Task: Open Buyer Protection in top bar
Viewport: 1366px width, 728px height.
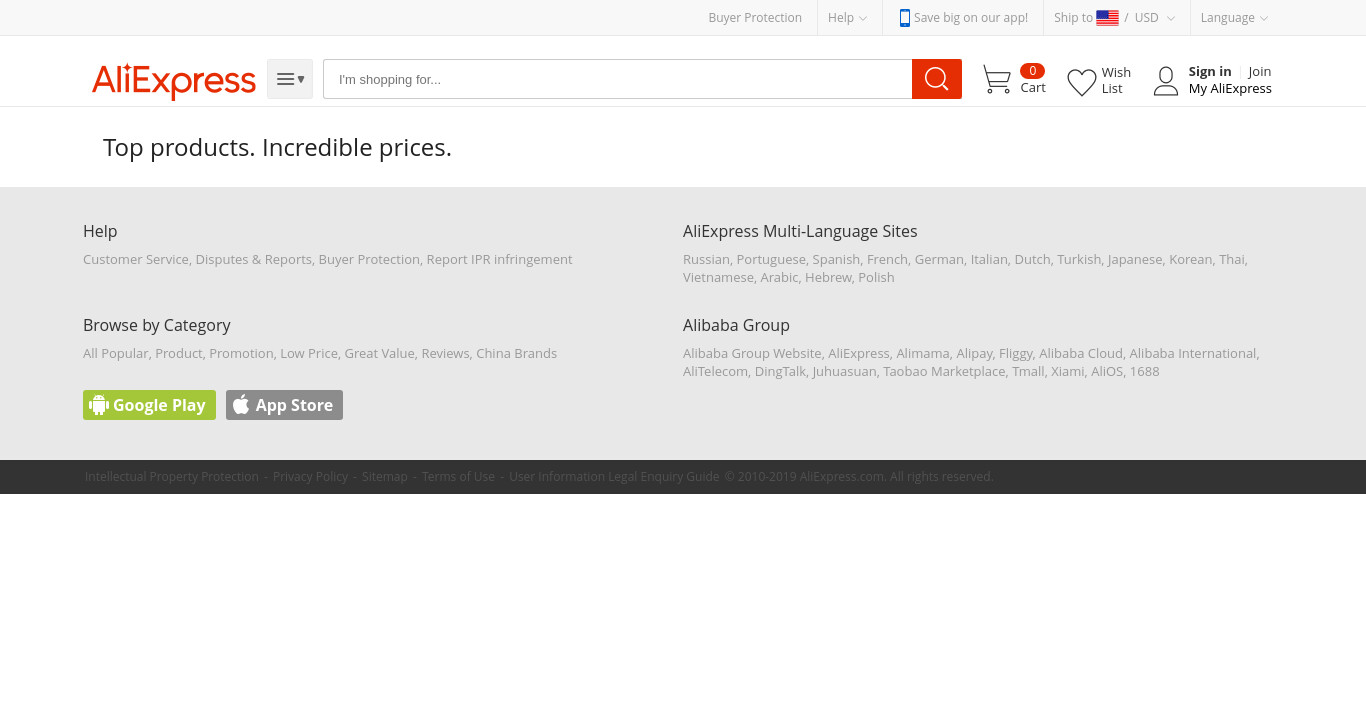Action: coord(755,18)
